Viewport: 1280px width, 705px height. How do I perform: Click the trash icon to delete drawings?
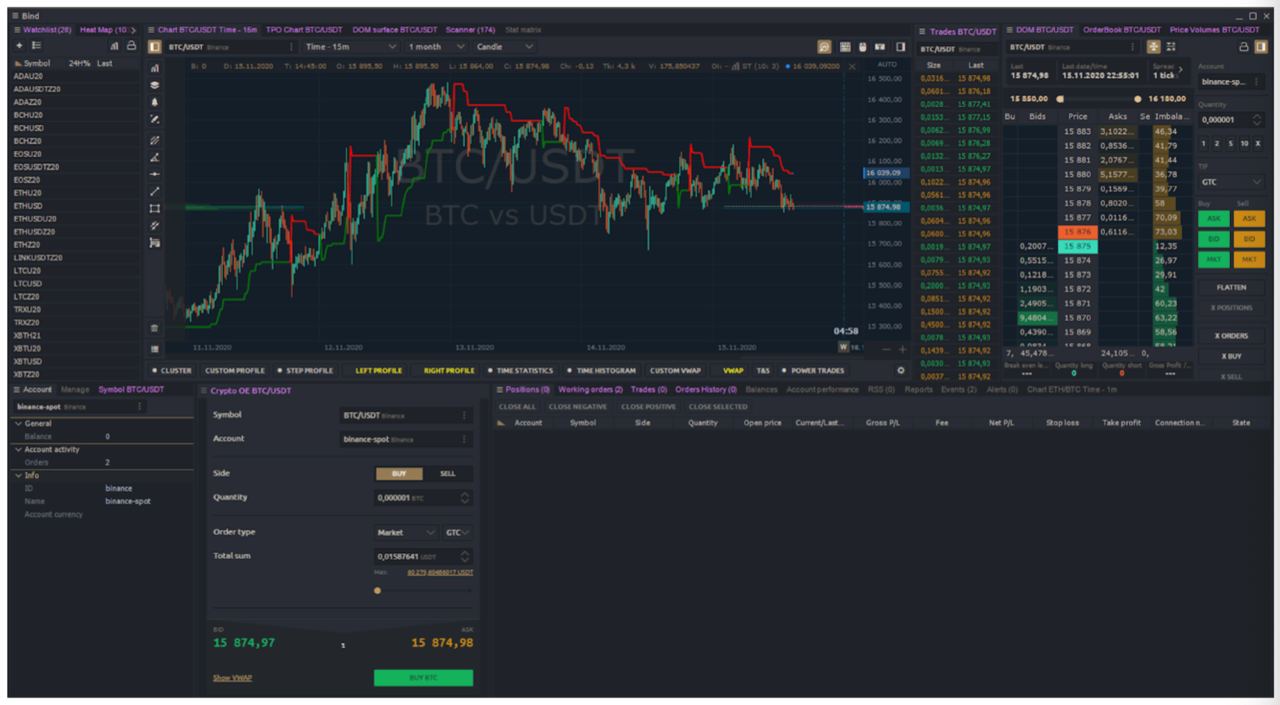tap(155, 328)
